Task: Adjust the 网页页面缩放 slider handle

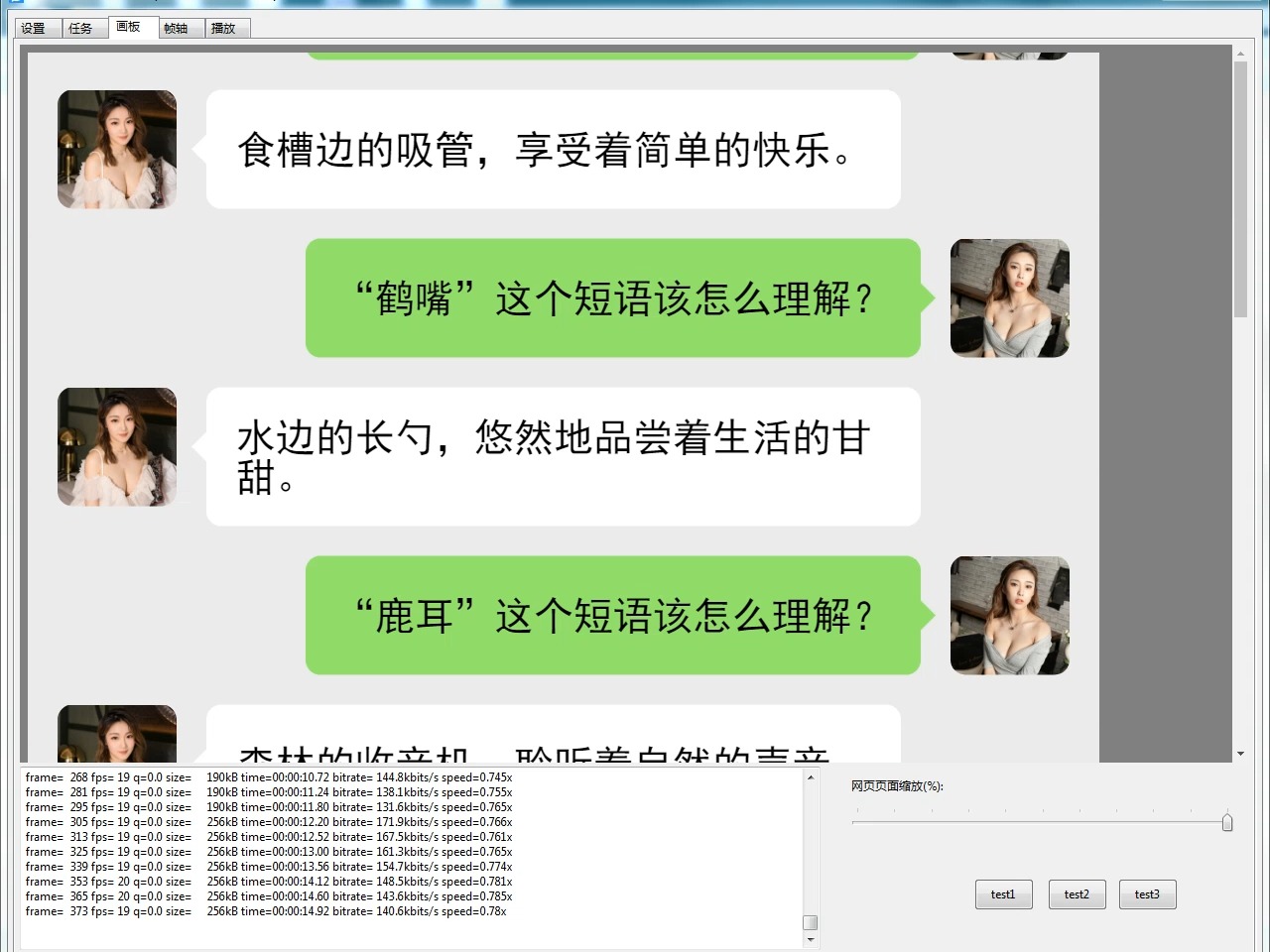Action: [x=1227, y=822]
